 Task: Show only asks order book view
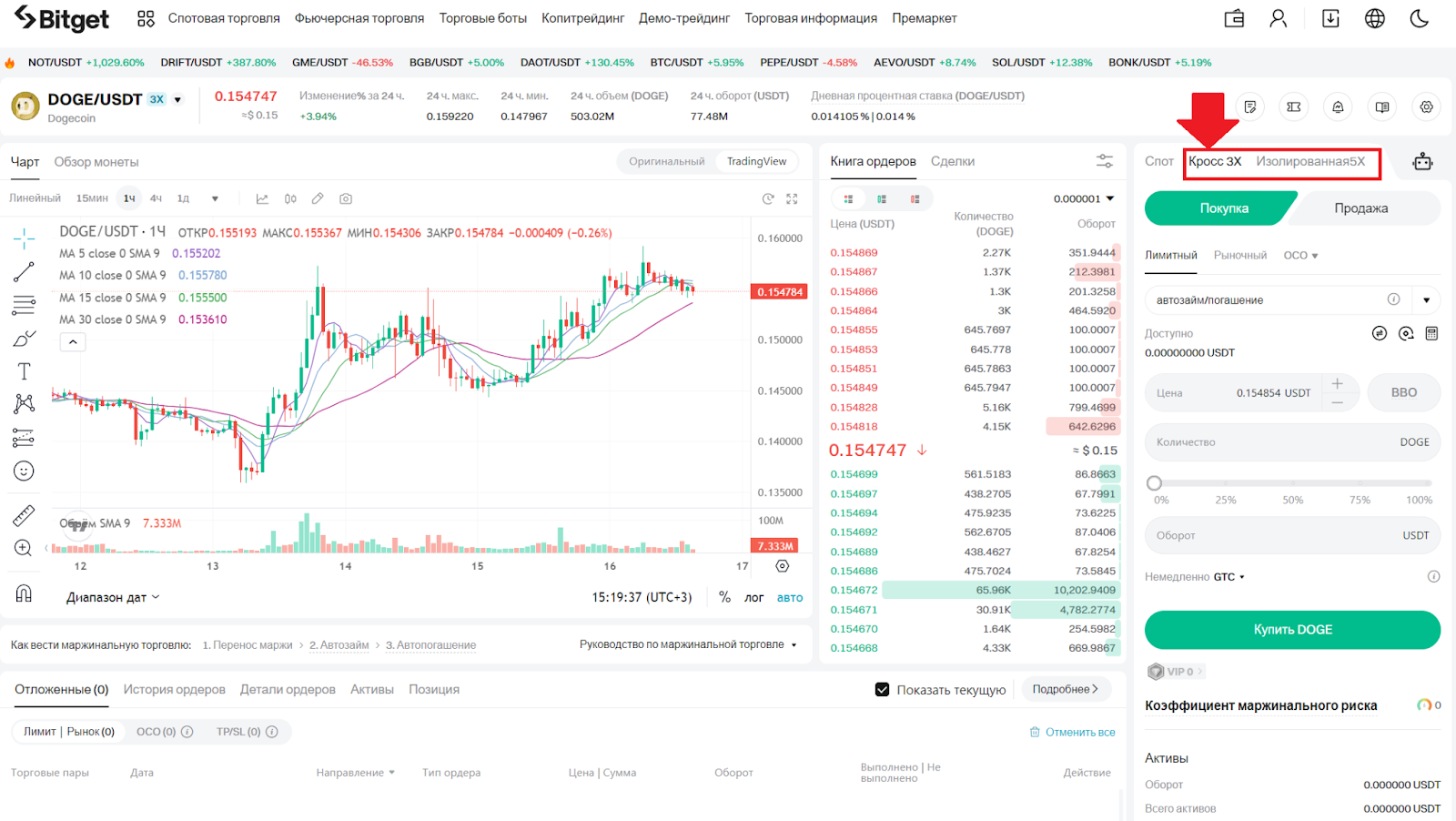point(915,198)
